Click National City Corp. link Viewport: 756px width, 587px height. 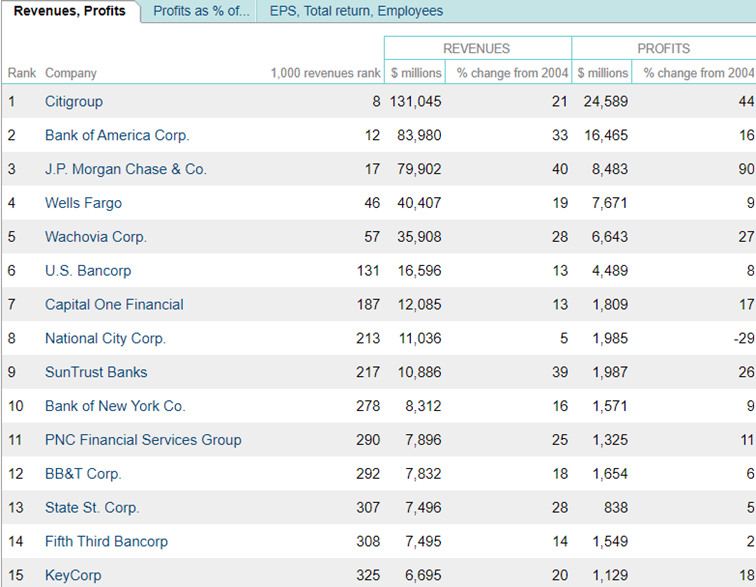coord(105,338)
